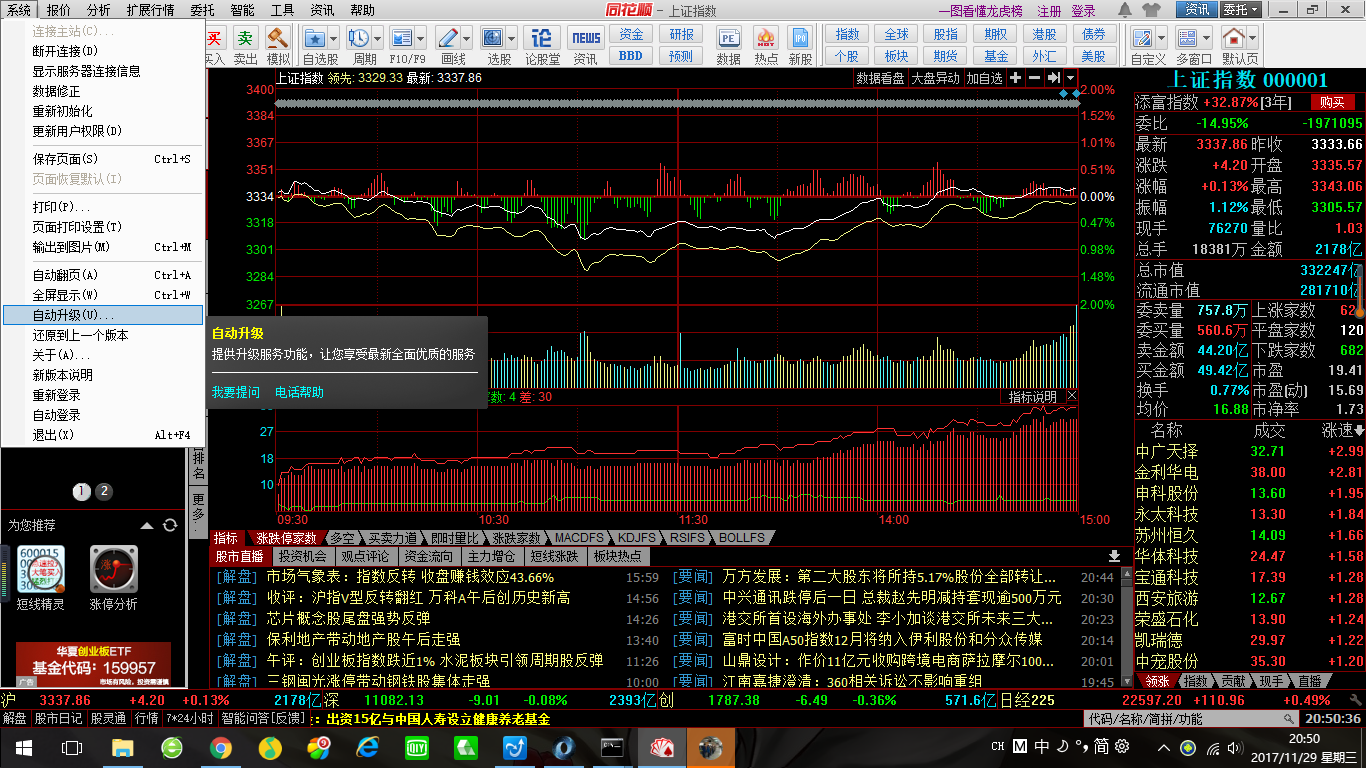Screen dimensions: 1366x768
Task: Open the NEWS 资讯 icon
Action: pos(587,39)
